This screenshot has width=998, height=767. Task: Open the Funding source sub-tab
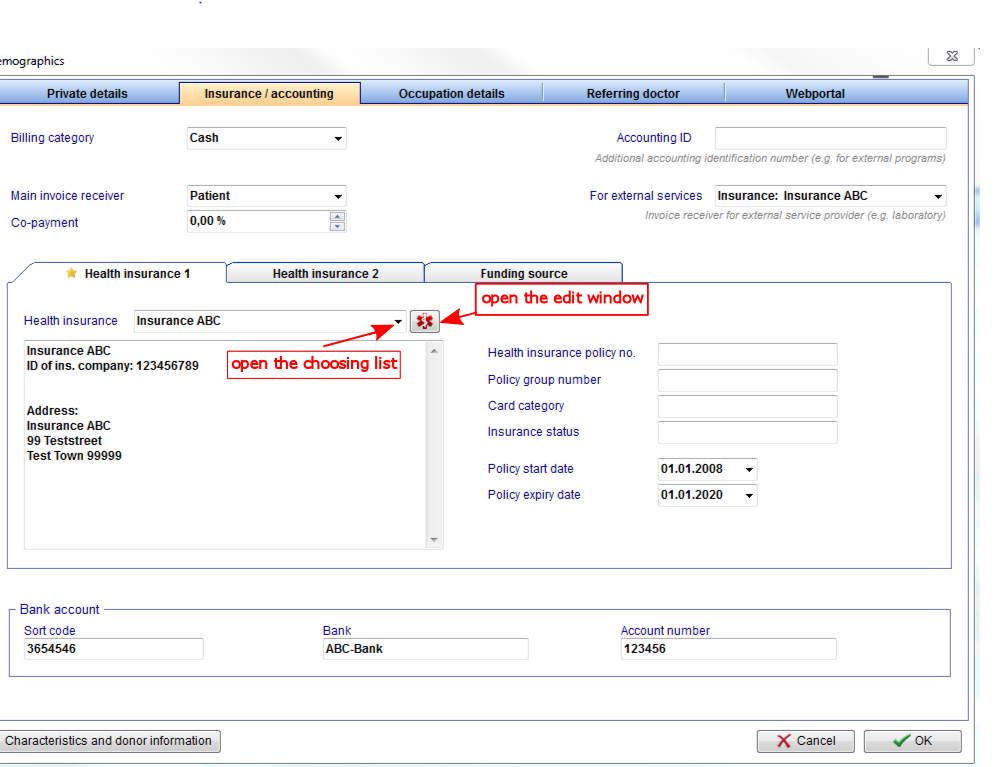click(x=524, y=273)
